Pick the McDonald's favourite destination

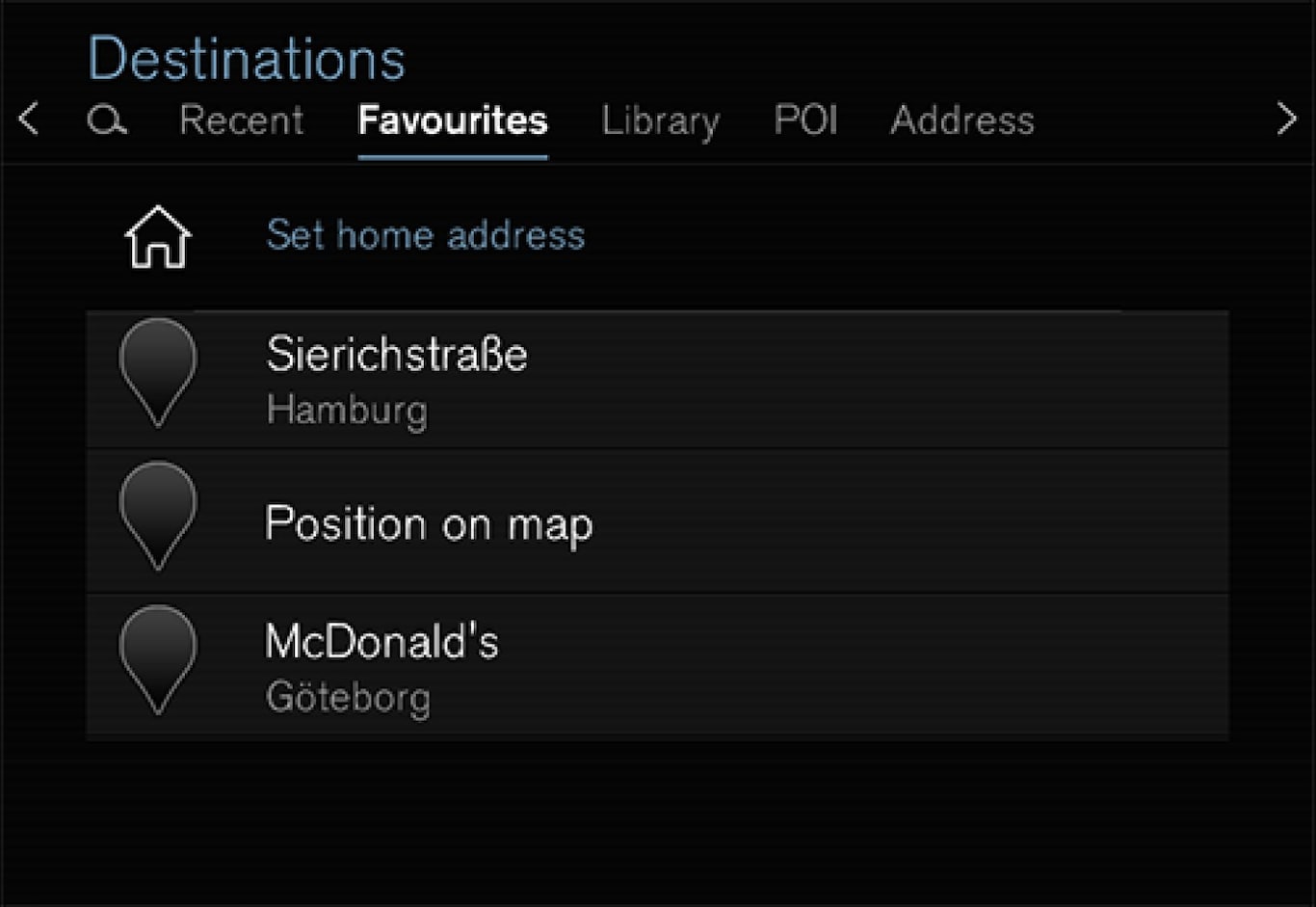tap(382, 642)
